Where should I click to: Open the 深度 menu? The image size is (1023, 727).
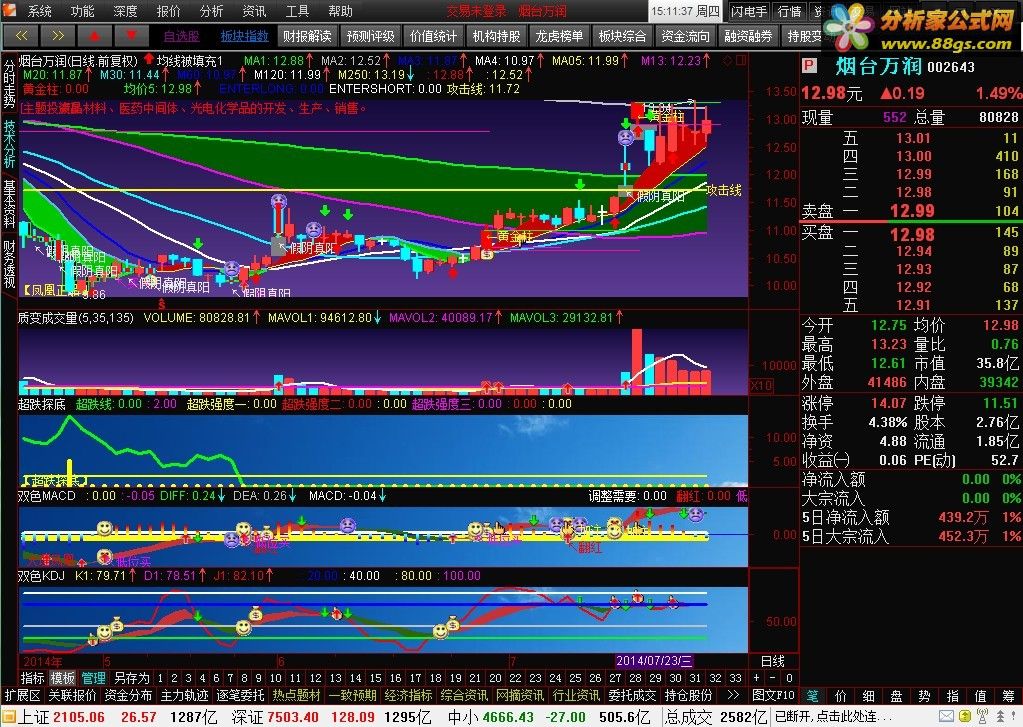tap(125, 11)
